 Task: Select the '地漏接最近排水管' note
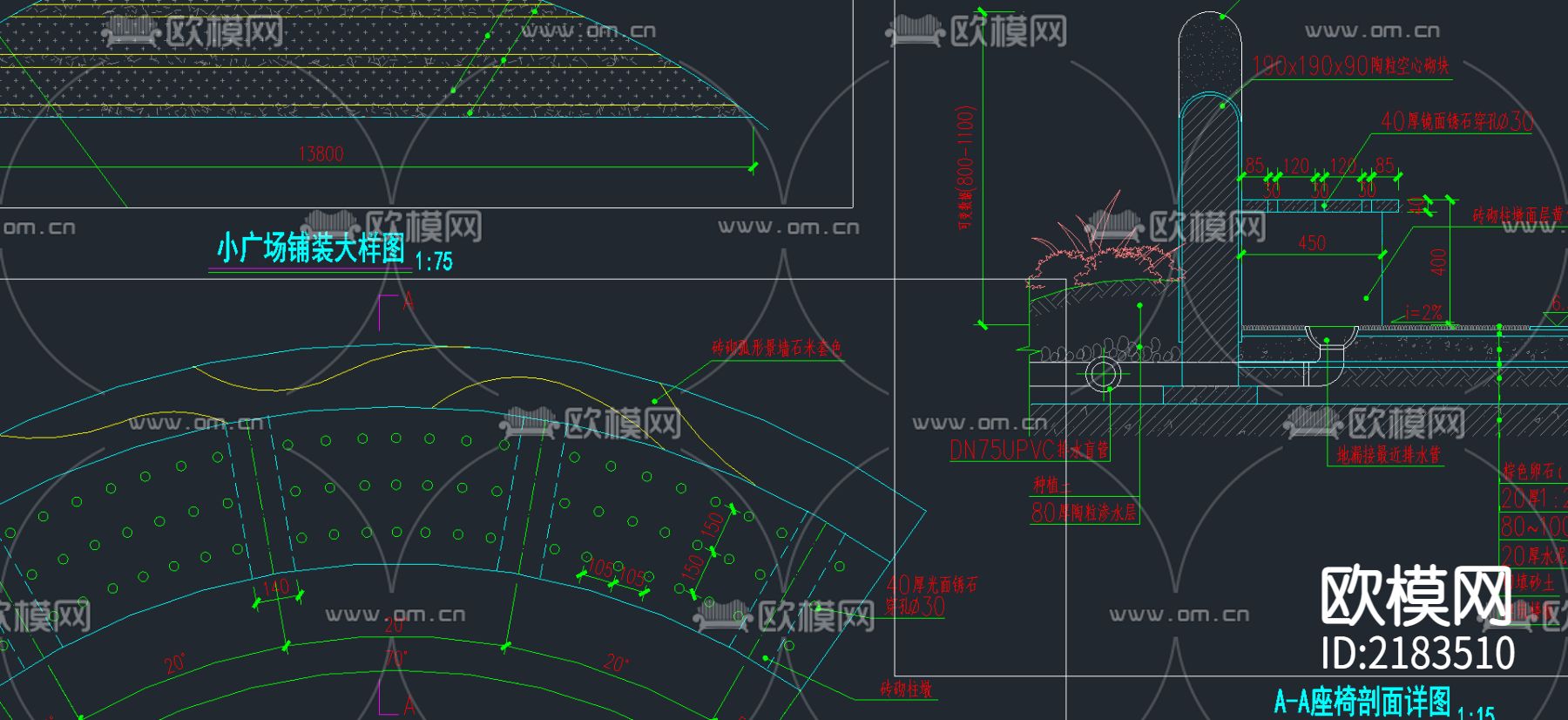1389,454
